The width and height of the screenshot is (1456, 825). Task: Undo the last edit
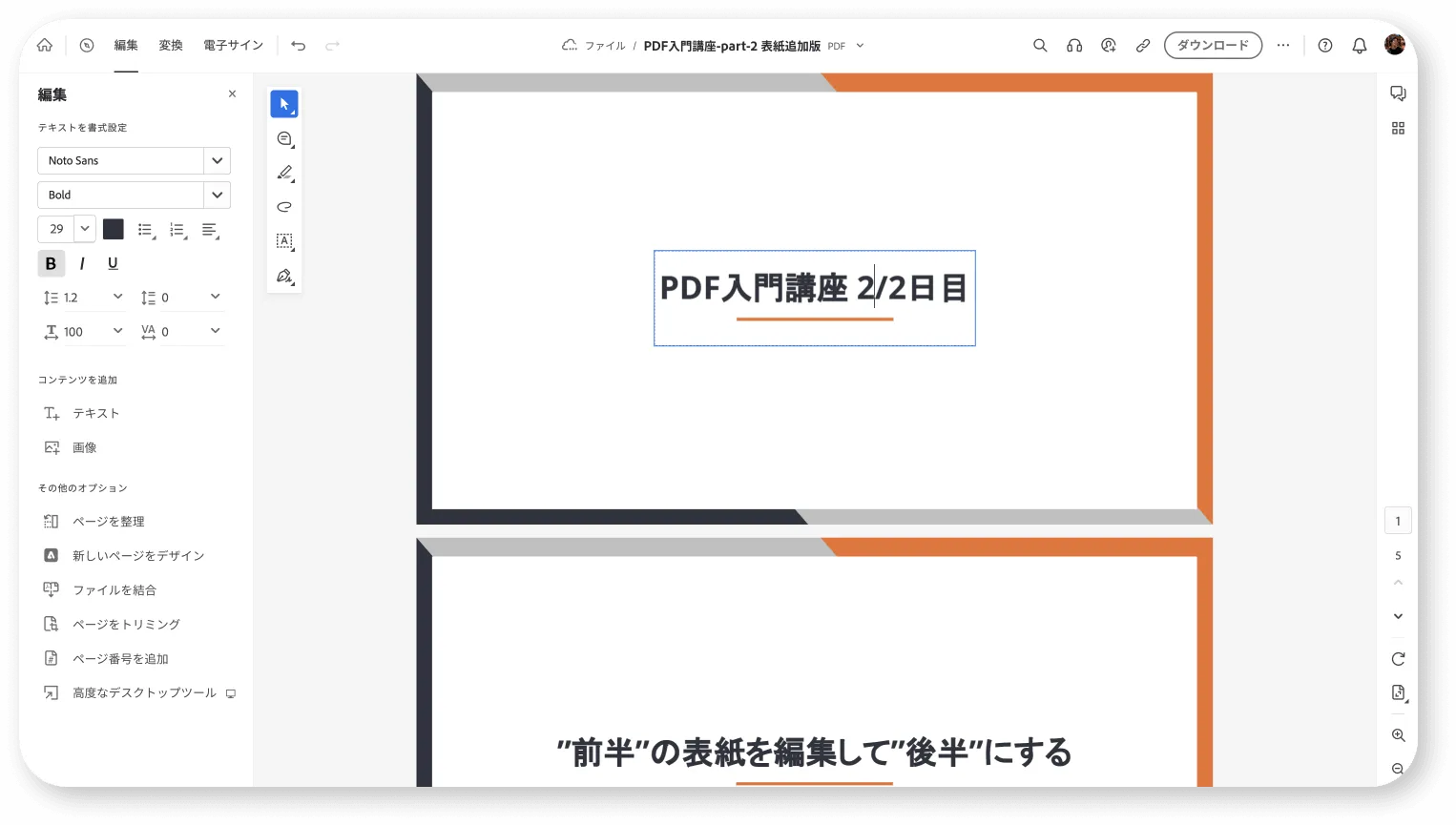coord(299,45)
